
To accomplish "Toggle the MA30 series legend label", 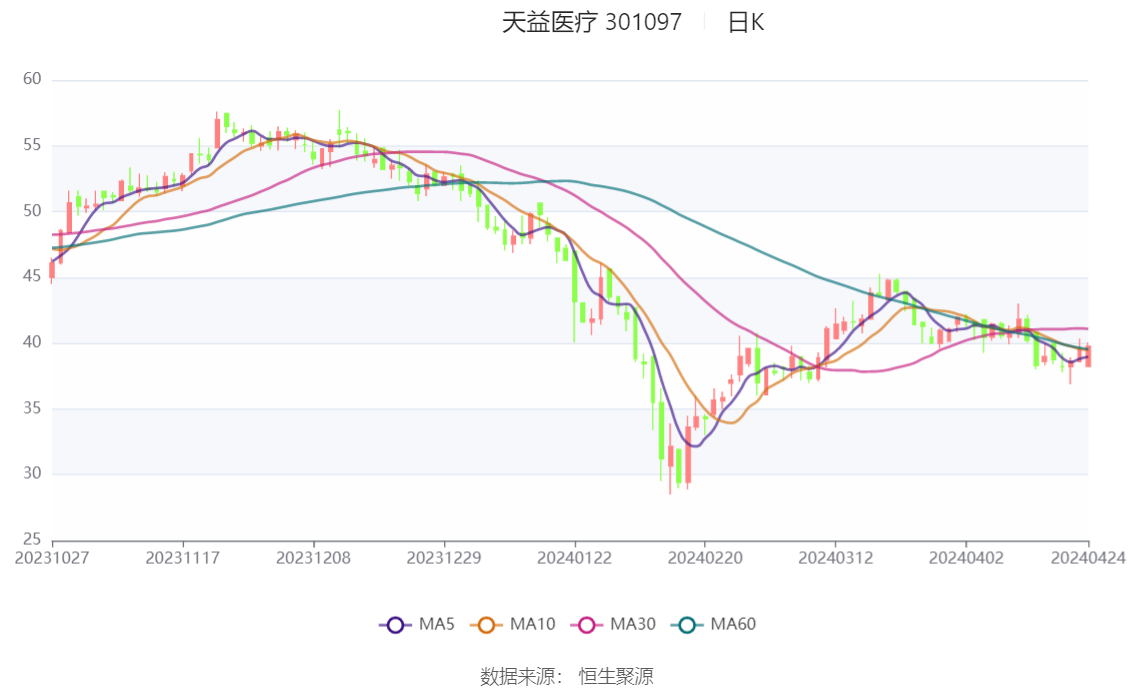I will click(633, 625).
